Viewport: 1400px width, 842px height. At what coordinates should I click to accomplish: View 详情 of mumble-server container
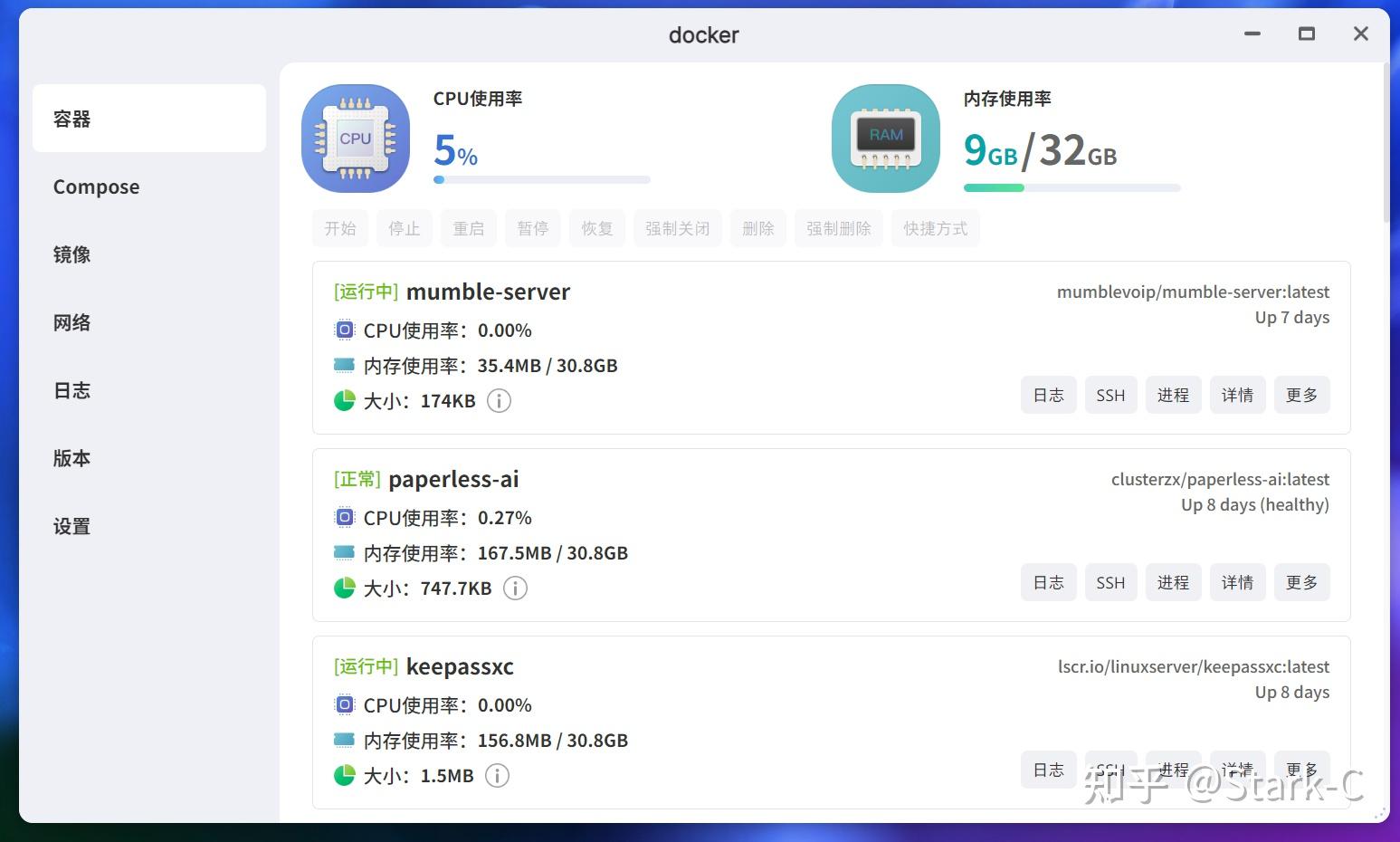(x=1237, y=394)
